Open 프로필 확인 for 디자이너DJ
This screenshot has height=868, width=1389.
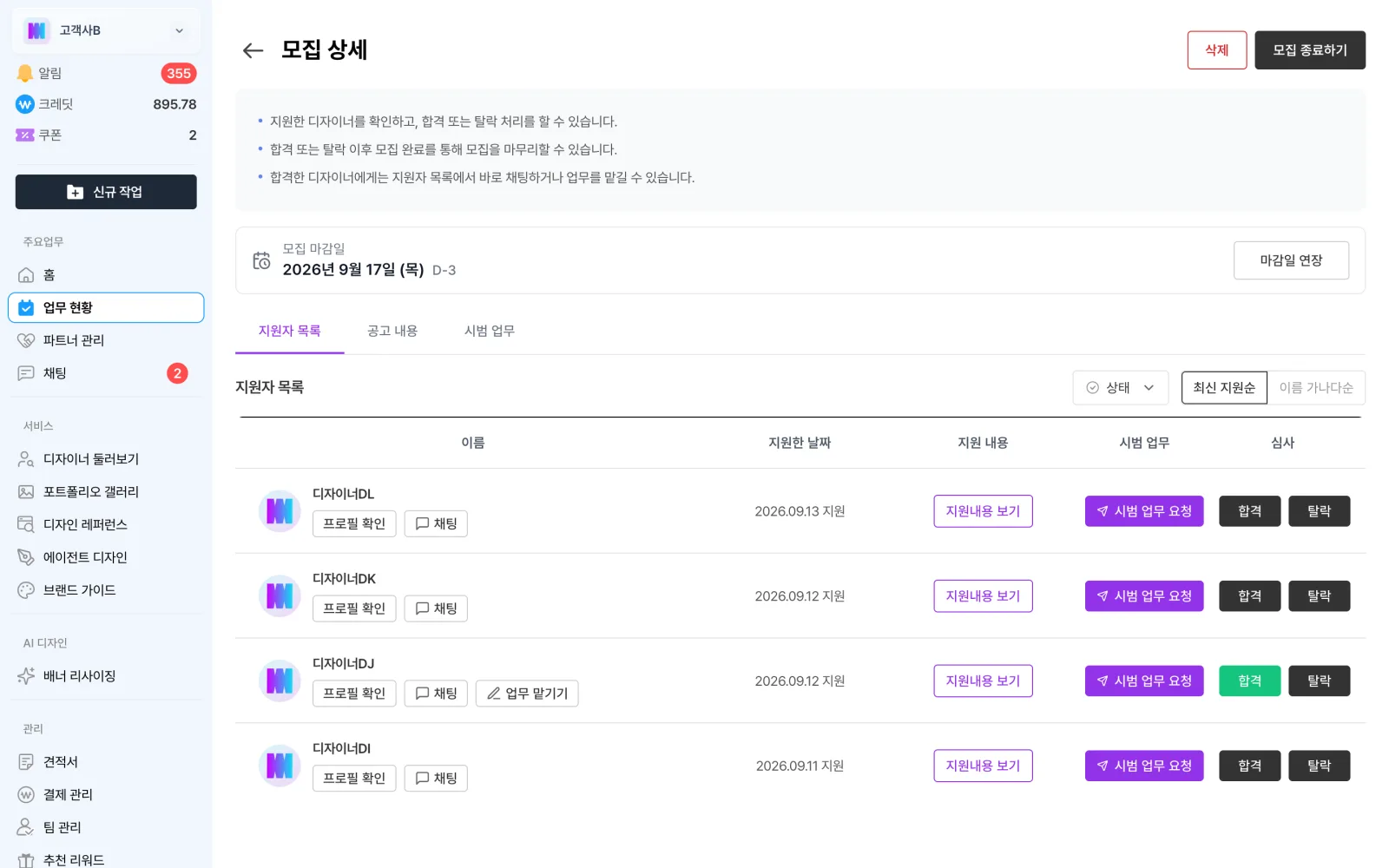click(354, 694)
